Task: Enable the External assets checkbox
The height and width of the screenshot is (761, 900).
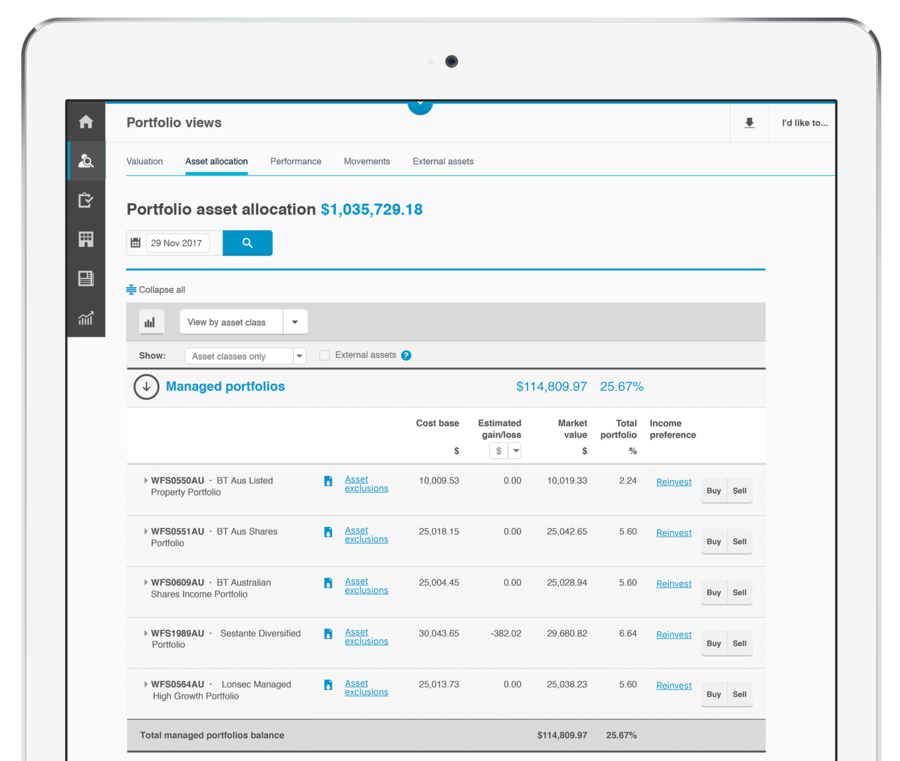Action: [324, 355]
